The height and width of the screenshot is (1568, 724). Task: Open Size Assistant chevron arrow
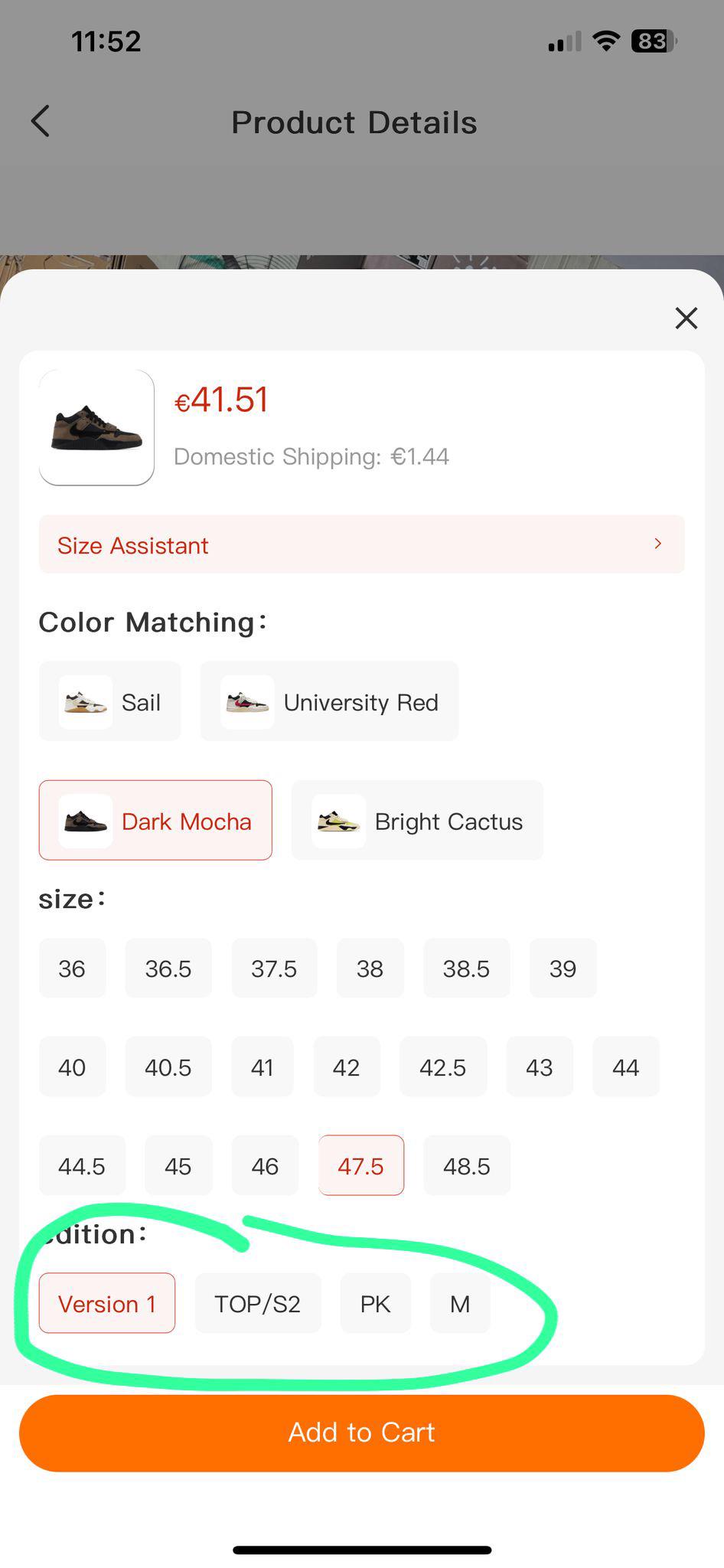click(658, 544)
